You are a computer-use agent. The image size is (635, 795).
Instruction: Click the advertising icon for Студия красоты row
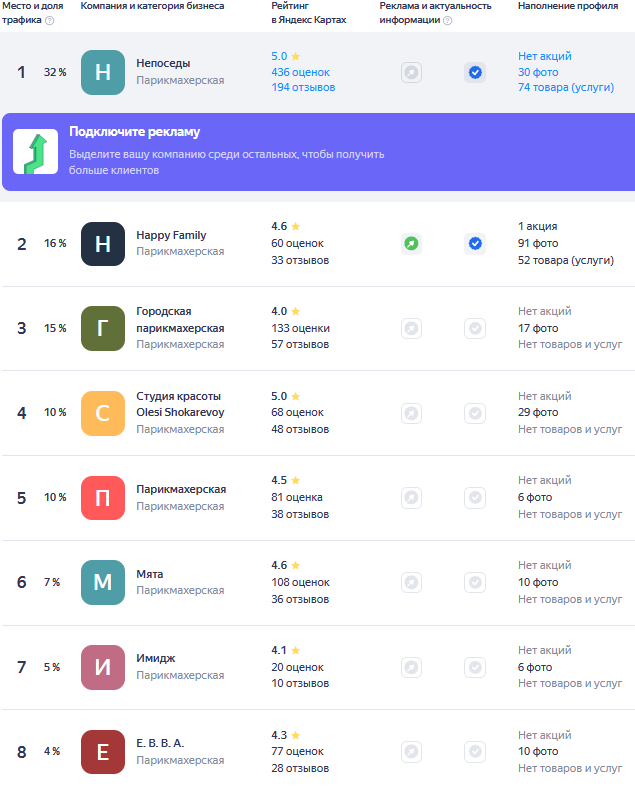click(x=411, y=413)
